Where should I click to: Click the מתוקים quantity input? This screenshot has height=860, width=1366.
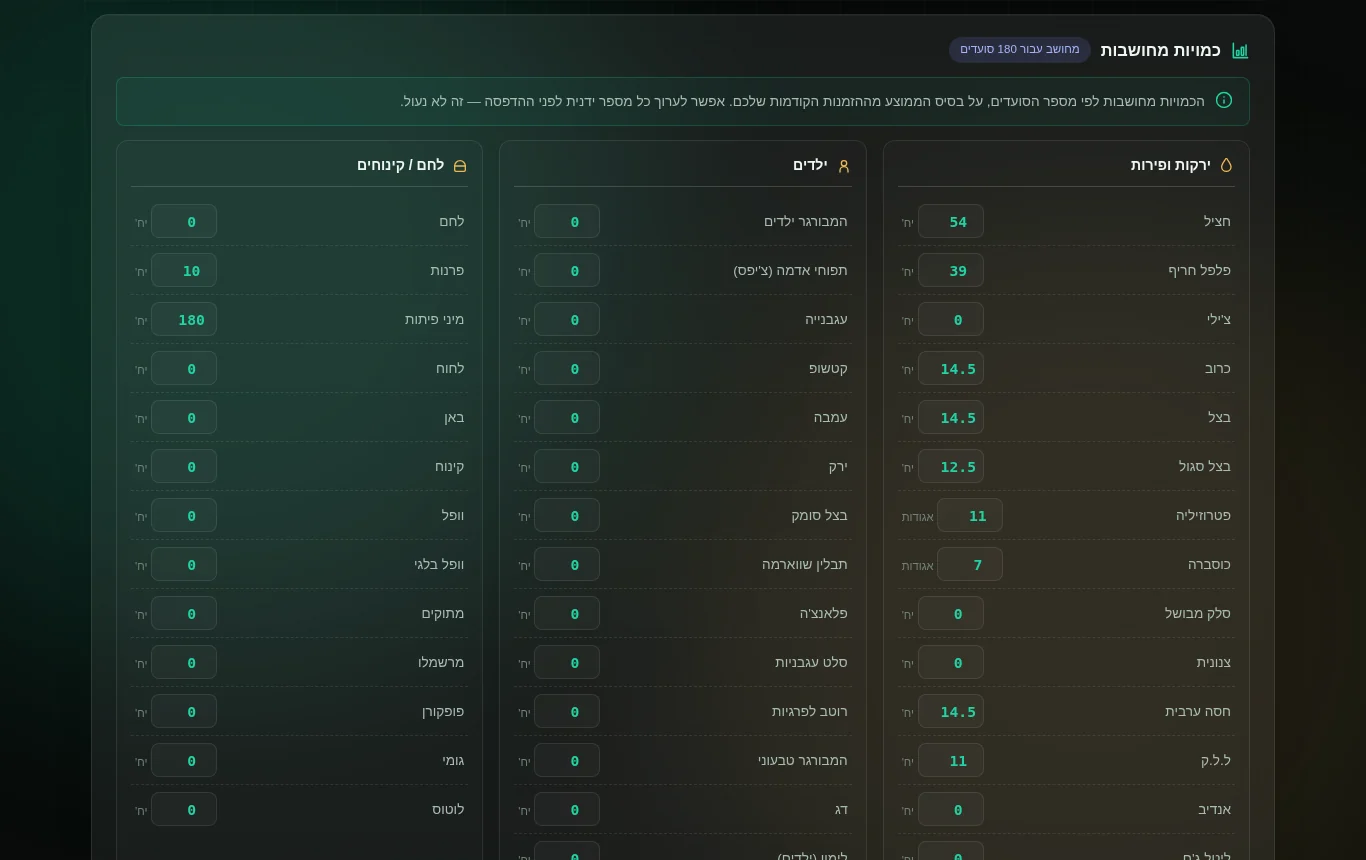184,613
